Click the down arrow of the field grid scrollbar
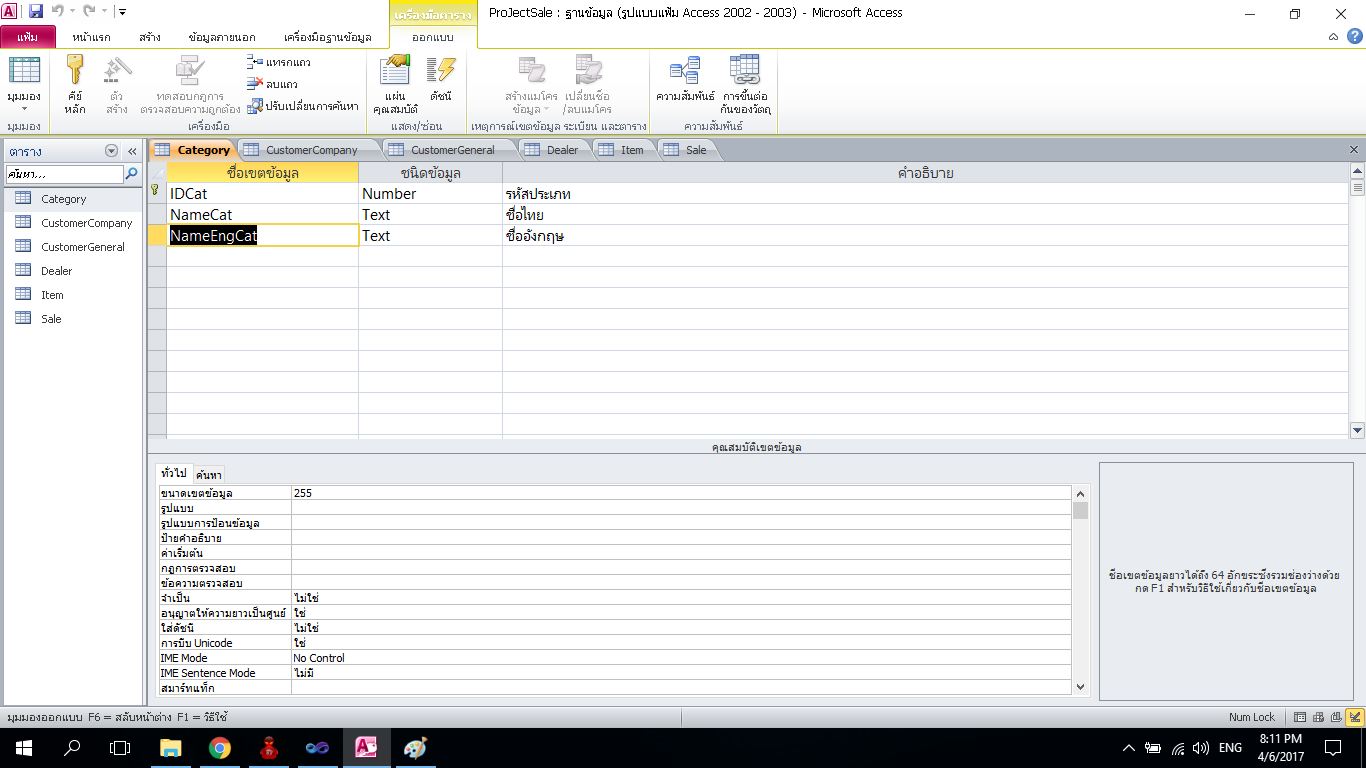The width and height of the screenshot is (1366, 768). [1357, 430]
